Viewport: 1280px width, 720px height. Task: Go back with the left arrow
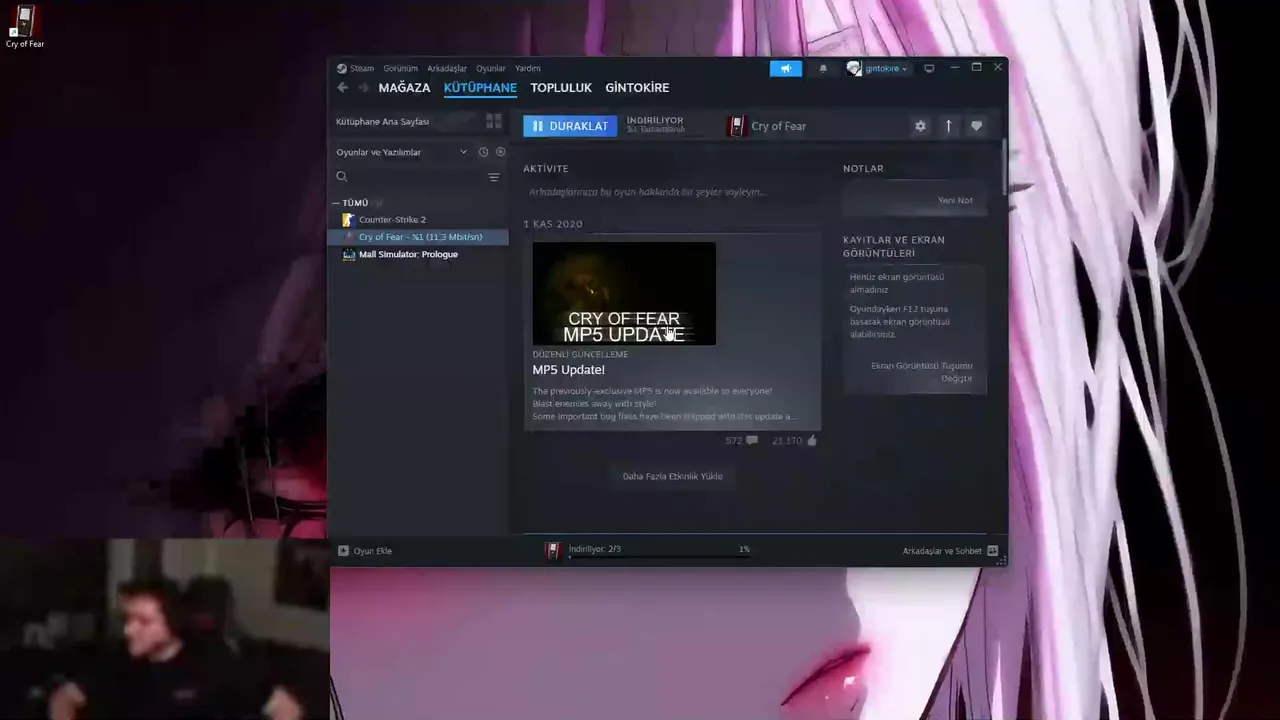[343, 88]
